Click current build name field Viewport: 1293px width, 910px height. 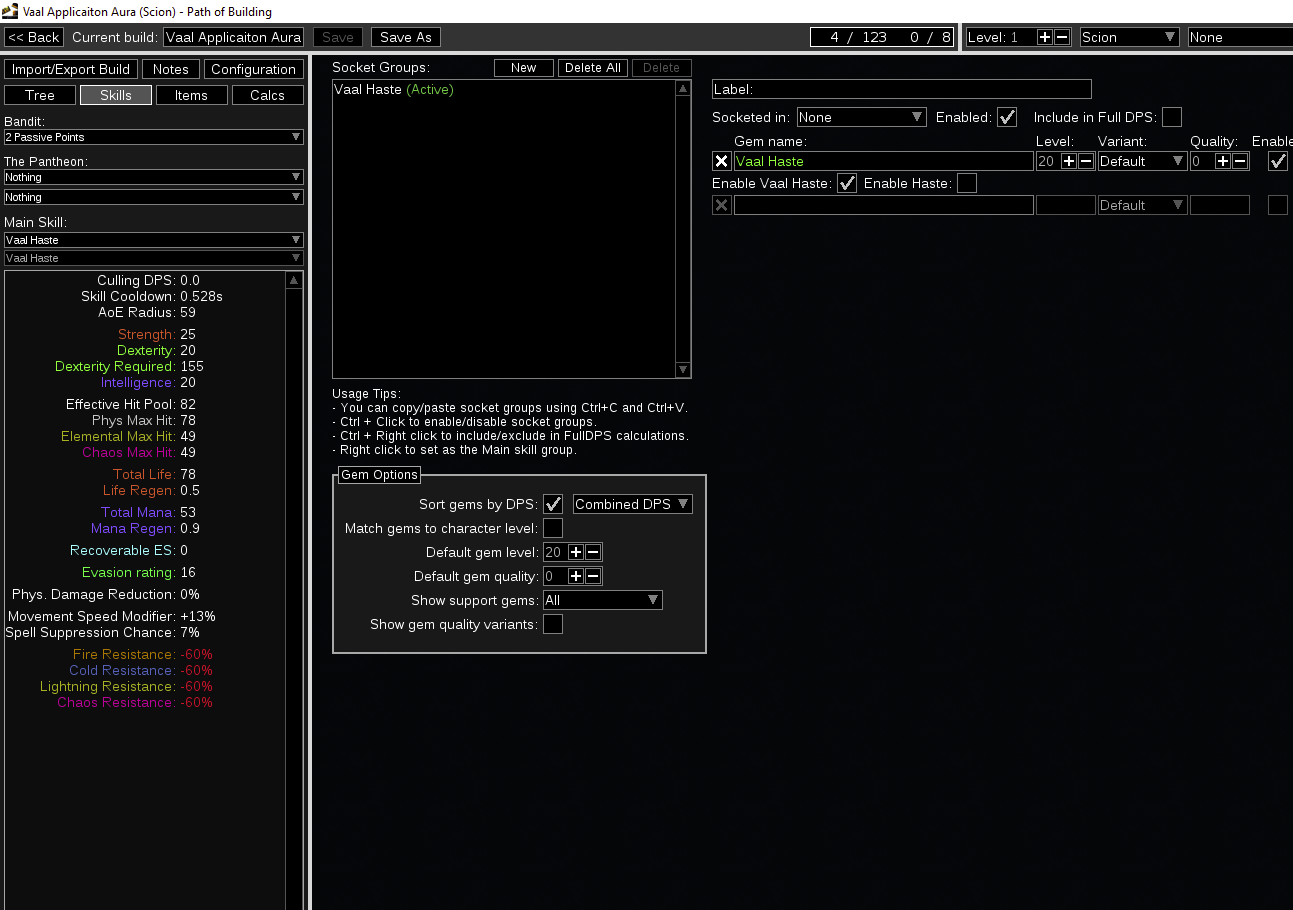[x=234, y=37]
